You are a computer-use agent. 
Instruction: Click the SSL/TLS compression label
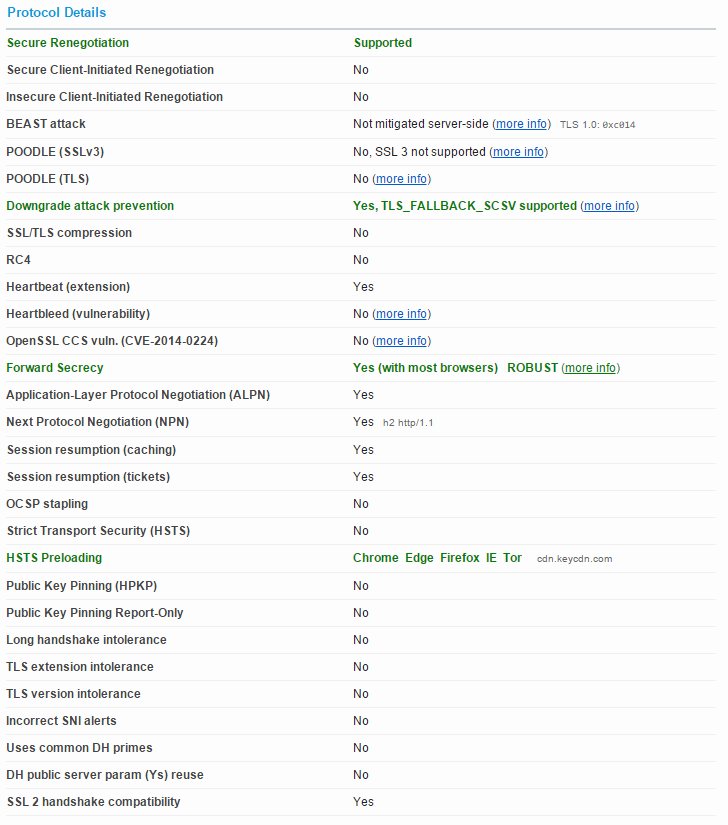point(69,233)
